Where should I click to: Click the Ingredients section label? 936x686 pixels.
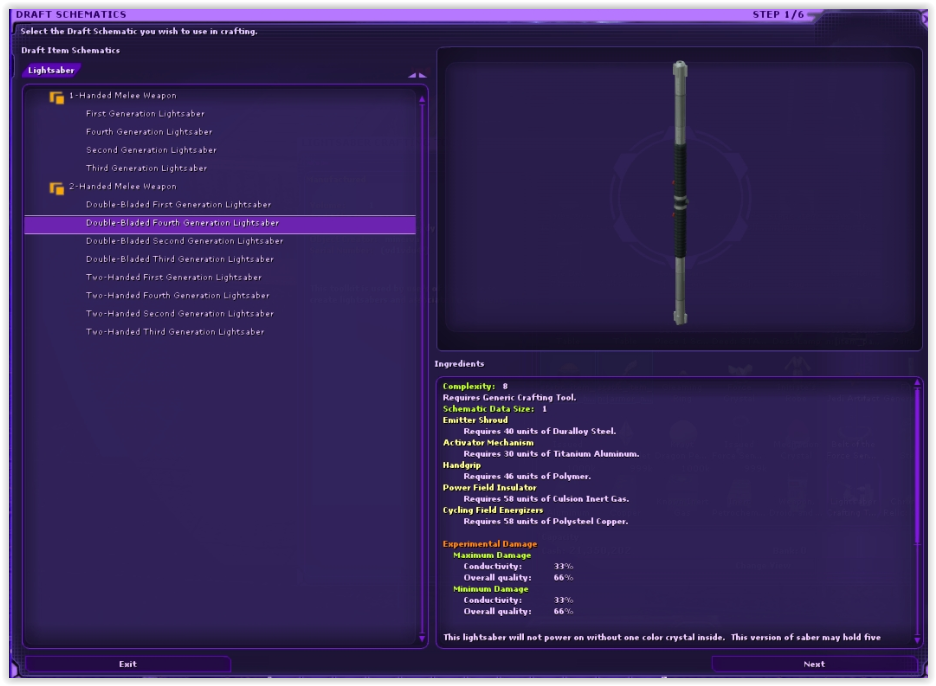point(459,364)
